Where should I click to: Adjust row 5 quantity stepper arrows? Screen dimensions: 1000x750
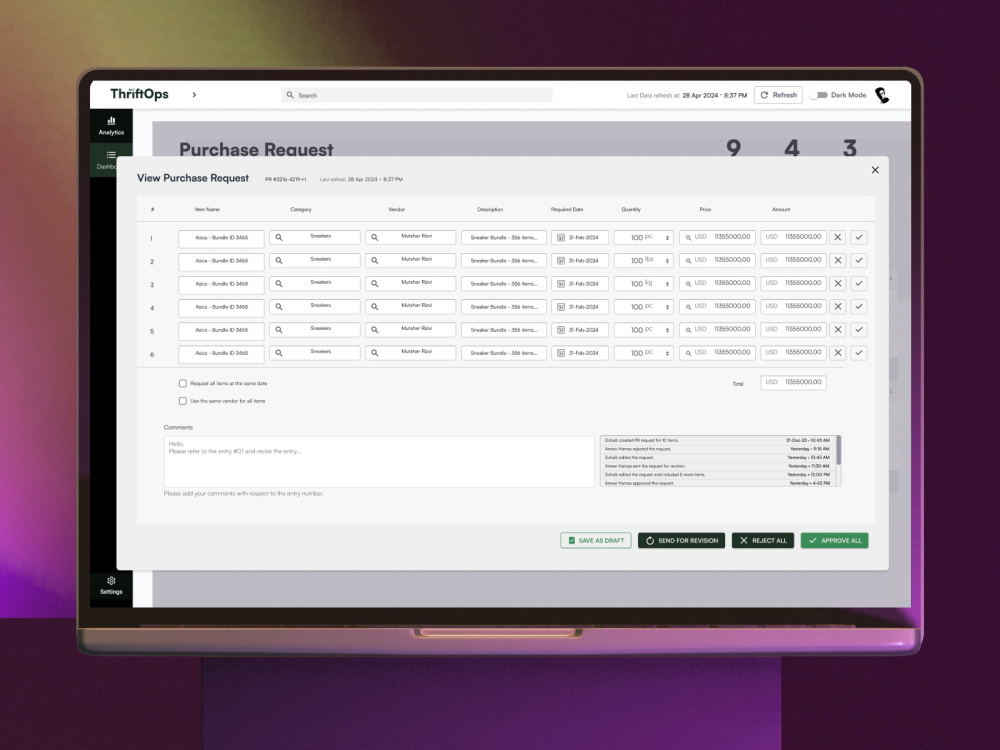(667, 330)
